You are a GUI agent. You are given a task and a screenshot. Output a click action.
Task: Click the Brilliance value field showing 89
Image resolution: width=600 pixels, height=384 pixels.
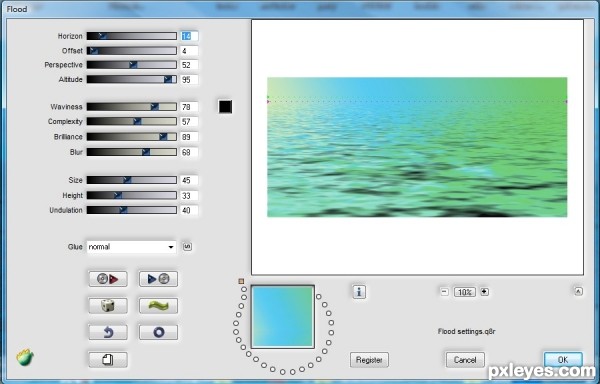coord(189,137)
